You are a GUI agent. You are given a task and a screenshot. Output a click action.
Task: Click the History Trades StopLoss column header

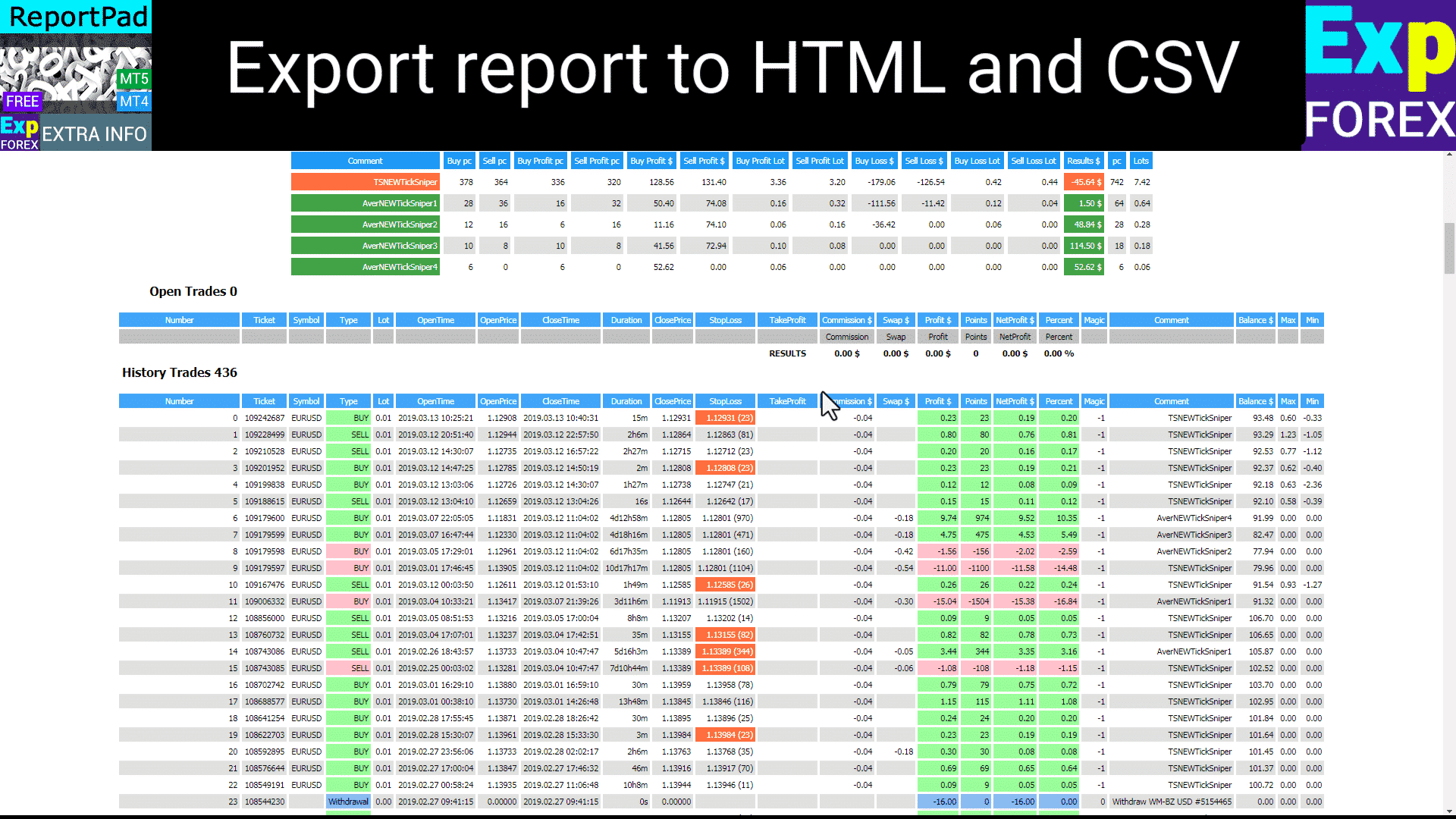tap(725, 401)
